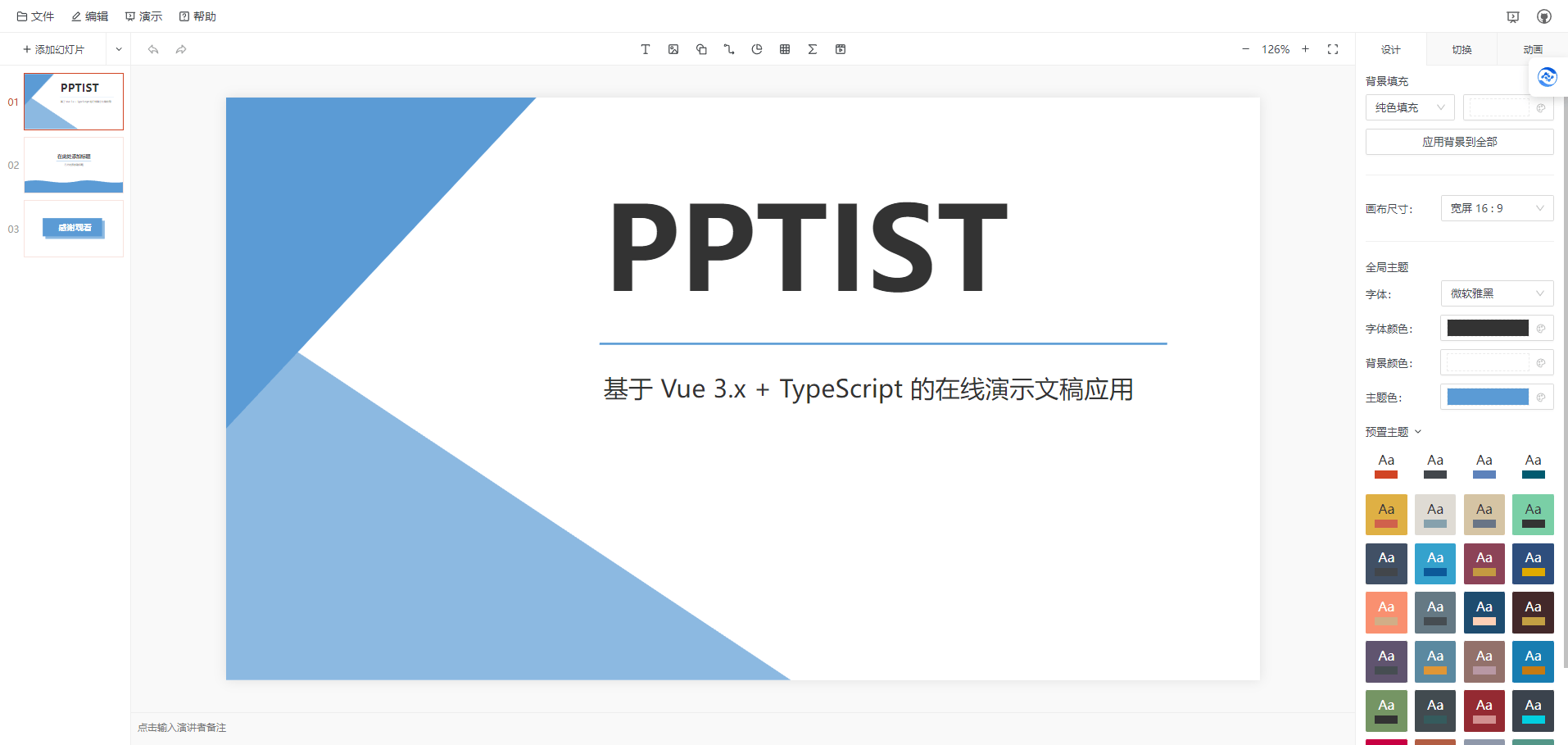Open the GitHub repository link
This screenshot has height=745, width=1568.
click(x=1544, y=16)
